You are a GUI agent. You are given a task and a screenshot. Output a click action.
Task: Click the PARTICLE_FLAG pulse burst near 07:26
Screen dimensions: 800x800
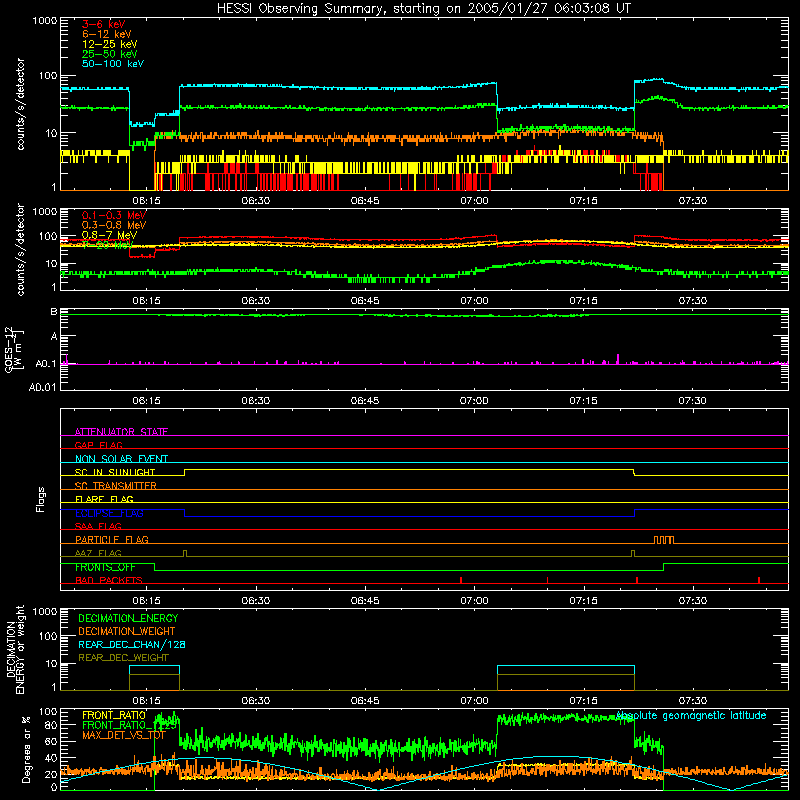click(x=664, y=540)
